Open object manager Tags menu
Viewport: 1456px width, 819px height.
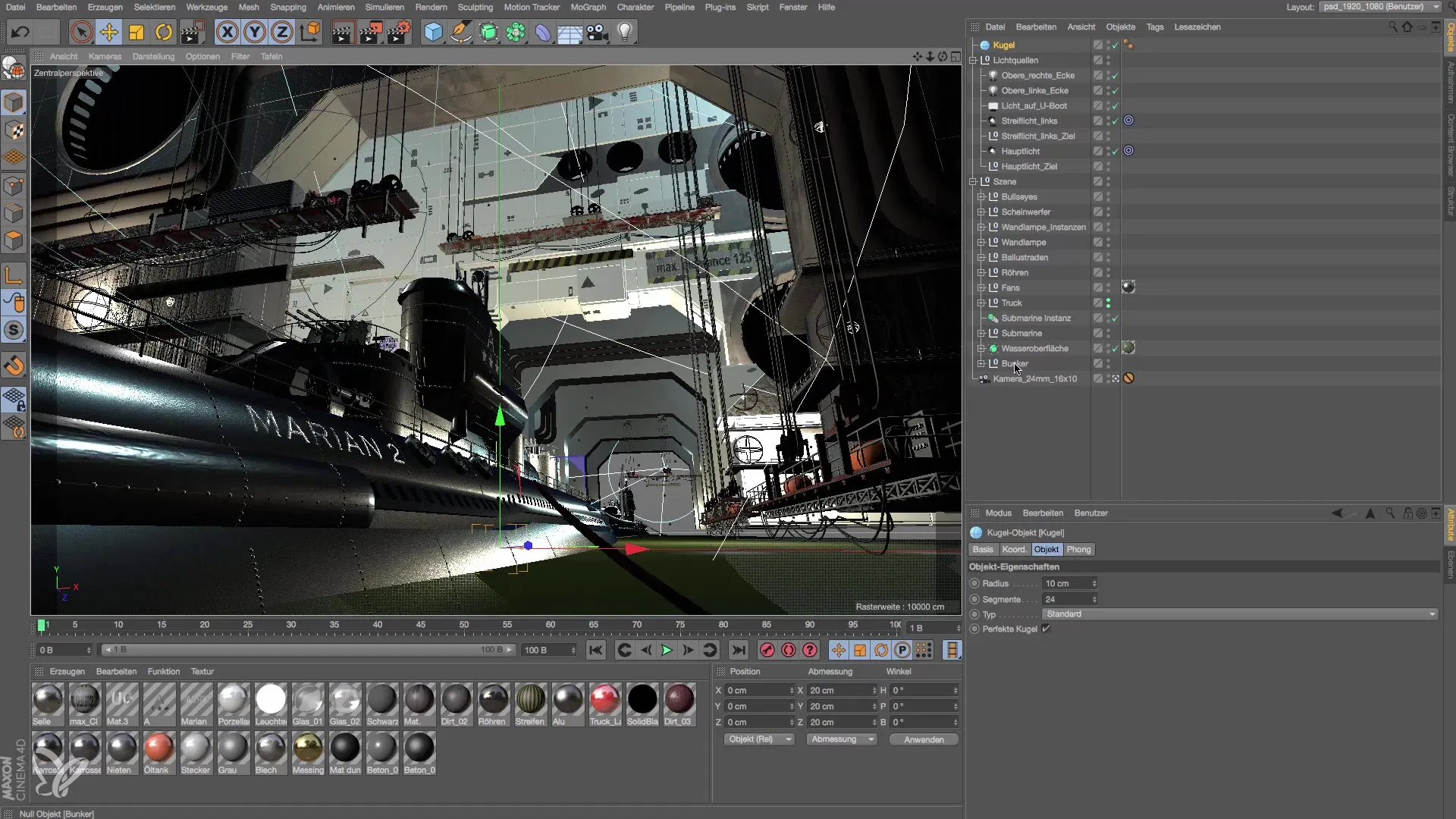1154,27
